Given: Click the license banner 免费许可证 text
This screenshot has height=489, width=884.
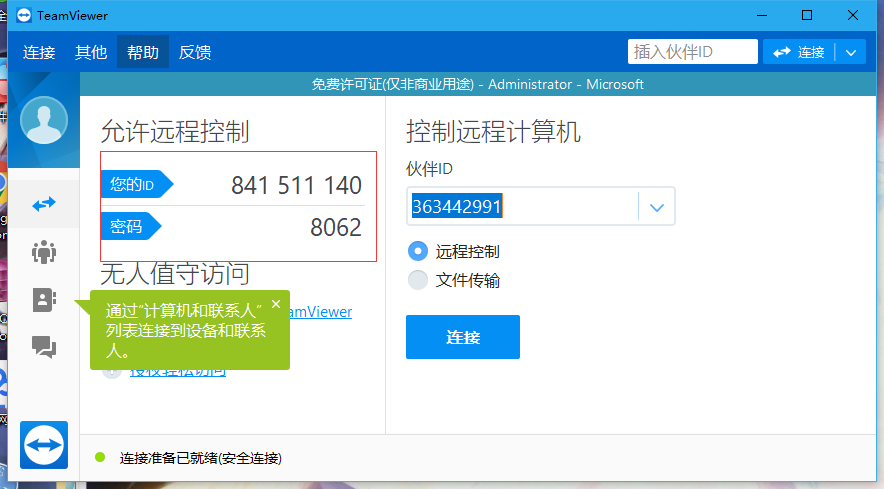Looking at the screenshot, I should click(x=478, y=84).
